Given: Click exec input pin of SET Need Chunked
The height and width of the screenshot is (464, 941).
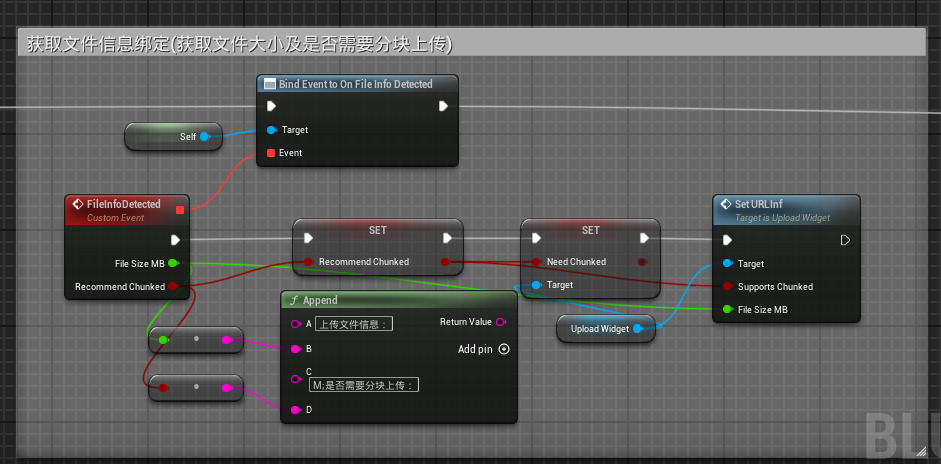Looking at the screenshot, I should (537, 238).
